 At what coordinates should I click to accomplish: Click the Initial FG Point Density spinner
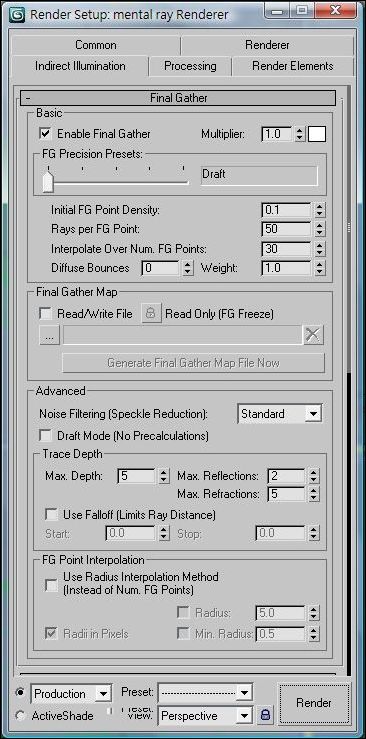(319, 210)
